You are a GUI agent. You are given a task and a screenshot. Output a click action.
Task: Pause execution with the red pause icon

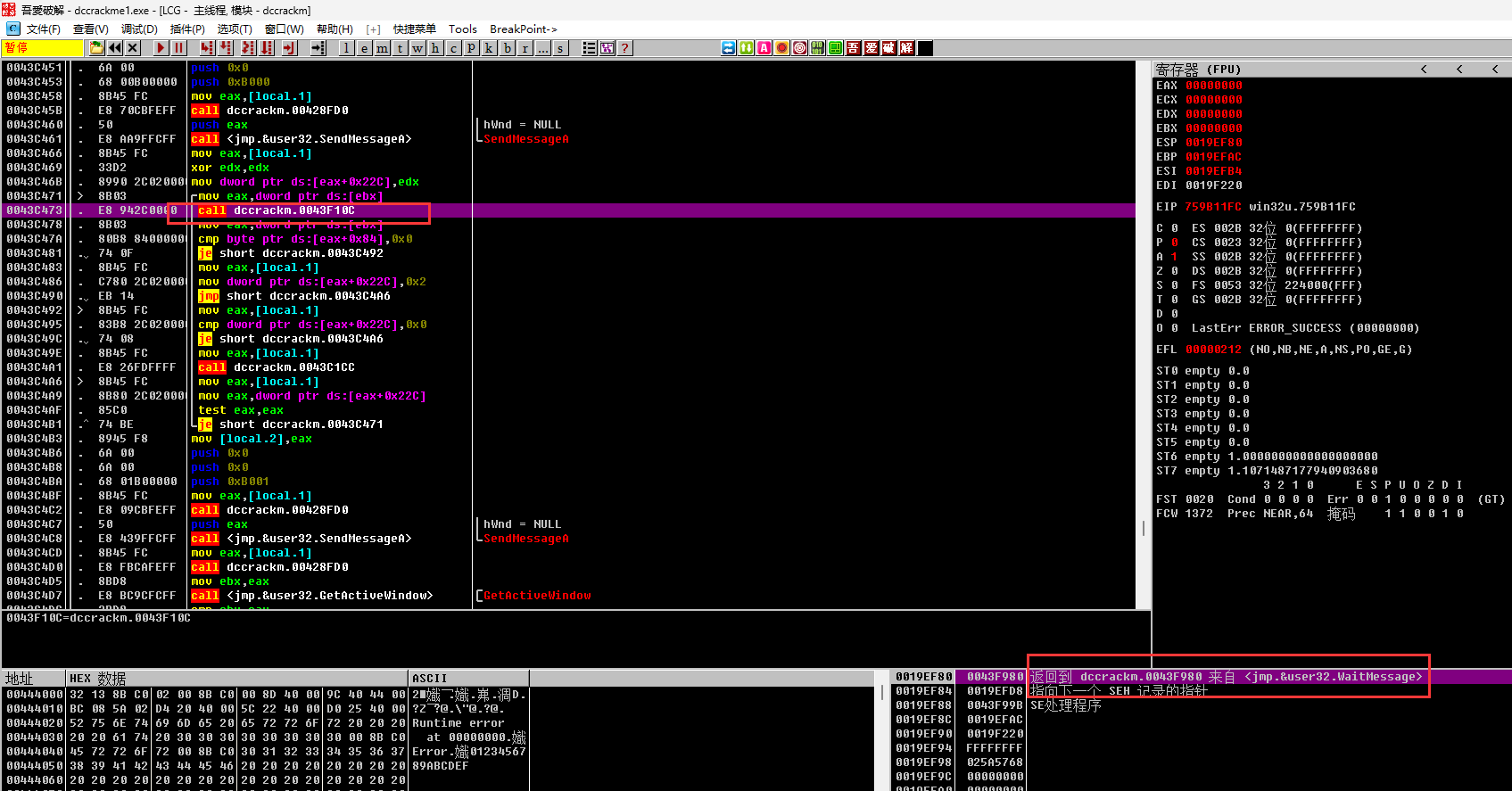[x=178, y=48]
